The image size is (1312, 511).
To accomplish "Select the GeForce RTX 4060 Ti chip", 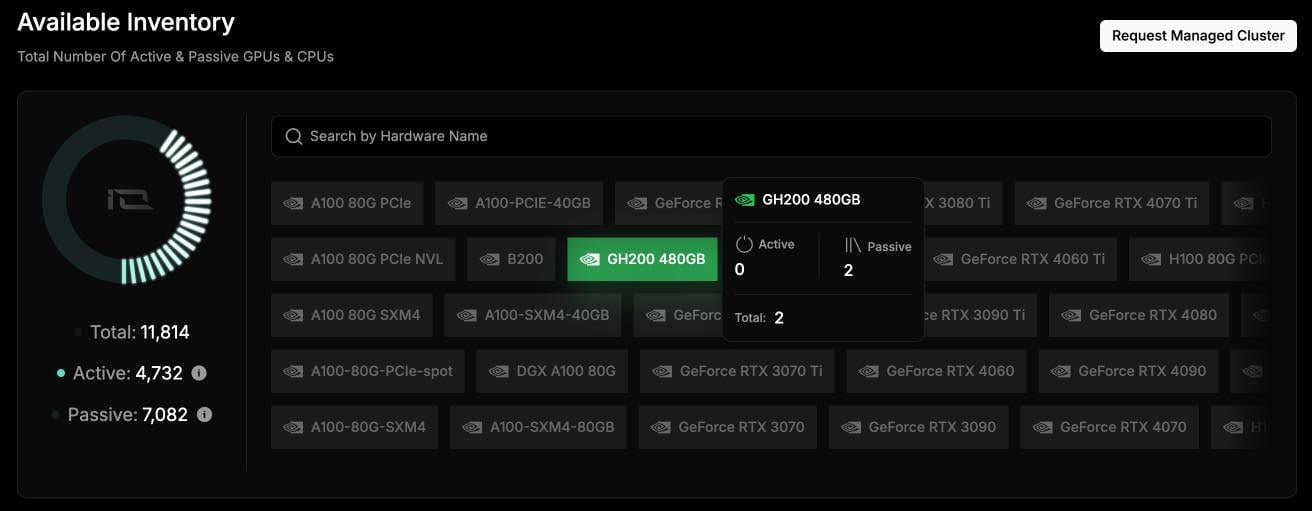I will coord(1019,259).
